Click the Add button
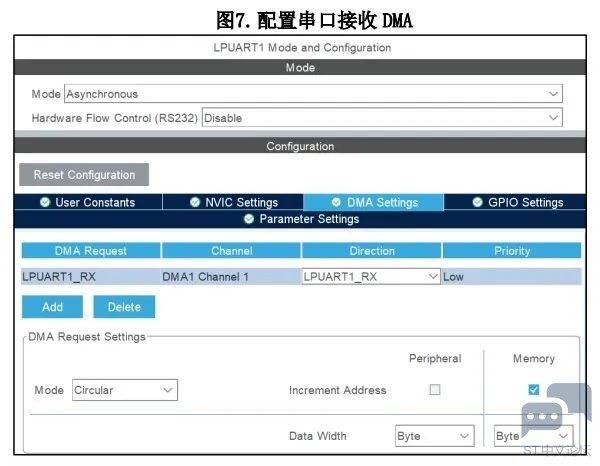Image resolution: width=600 pixels, height=466 pixels. [52, 306]
